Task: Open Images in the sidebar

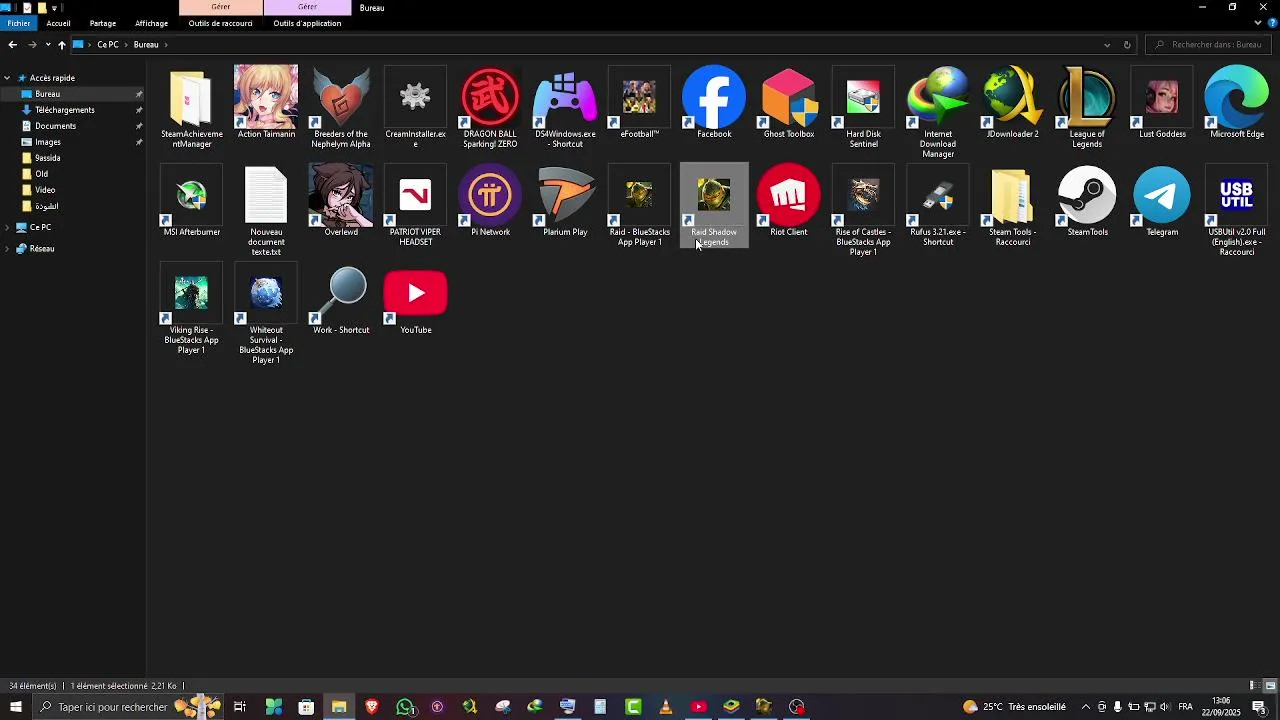Action: point(48,142)
